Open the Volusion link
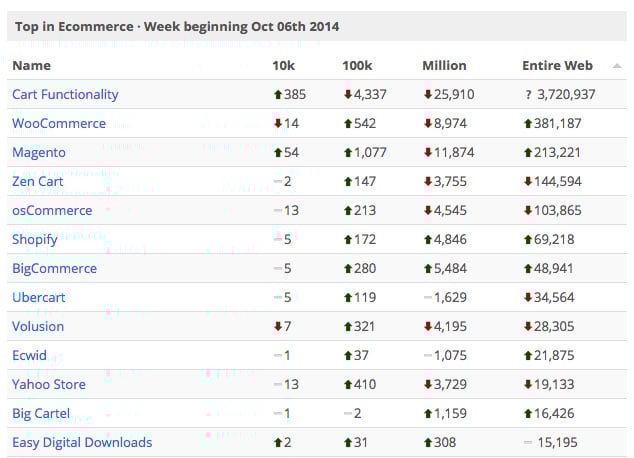634x458 pixels. pyautogui.click(x=38, y=327)
